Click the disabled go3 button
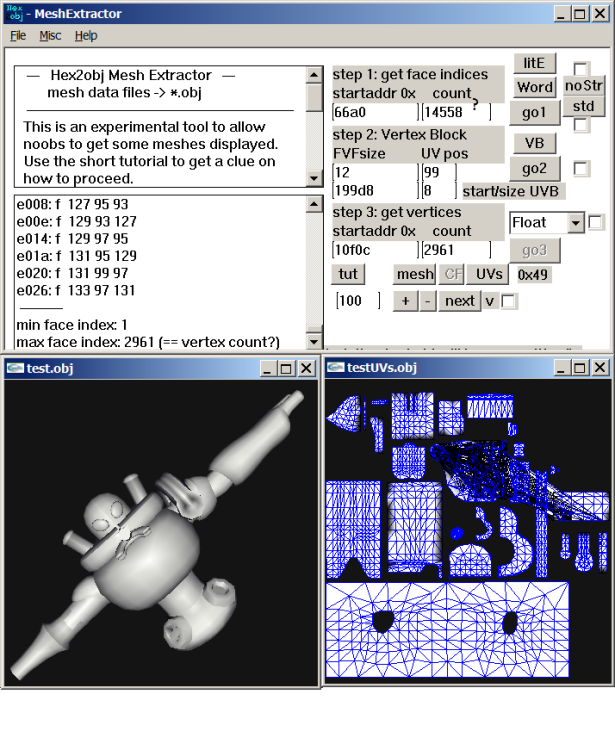The width and height of the screenshot is (615, 750). (534, 250)
